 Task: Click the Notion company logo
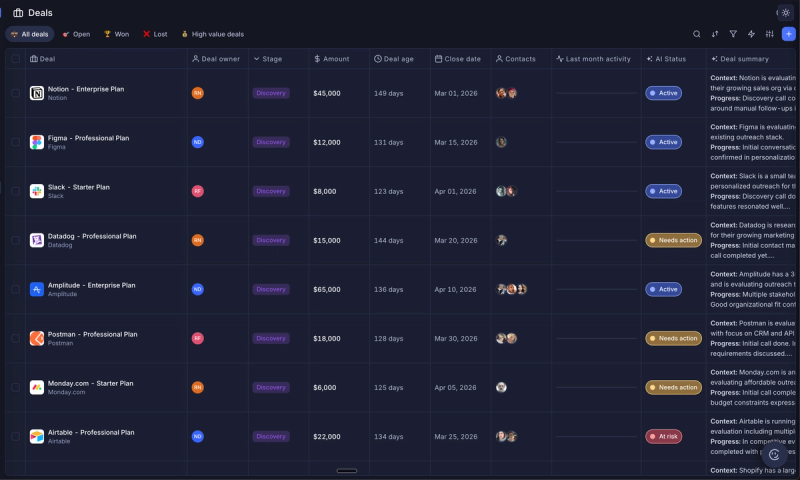coord(37,93)
